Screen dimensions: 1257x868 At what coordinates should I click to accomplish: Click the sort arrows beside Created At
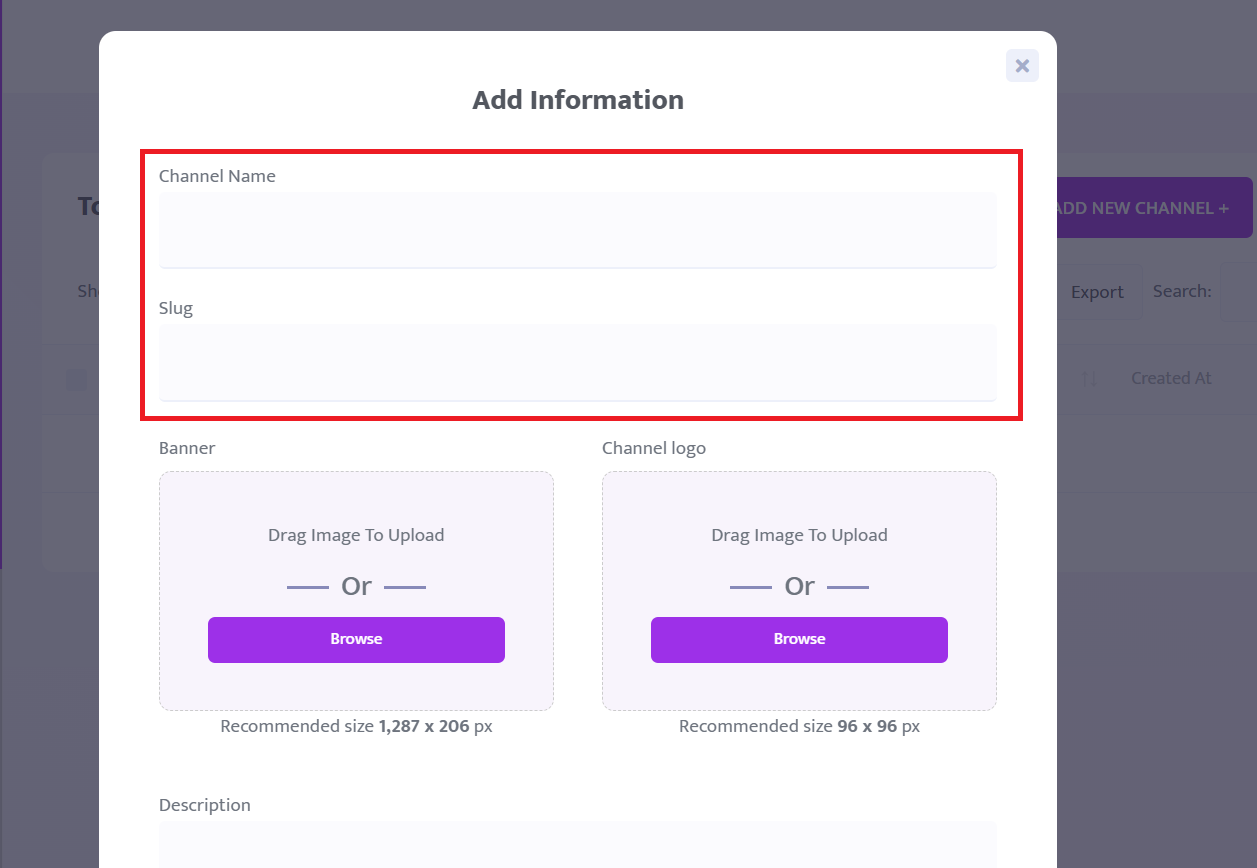point(1089,379)
